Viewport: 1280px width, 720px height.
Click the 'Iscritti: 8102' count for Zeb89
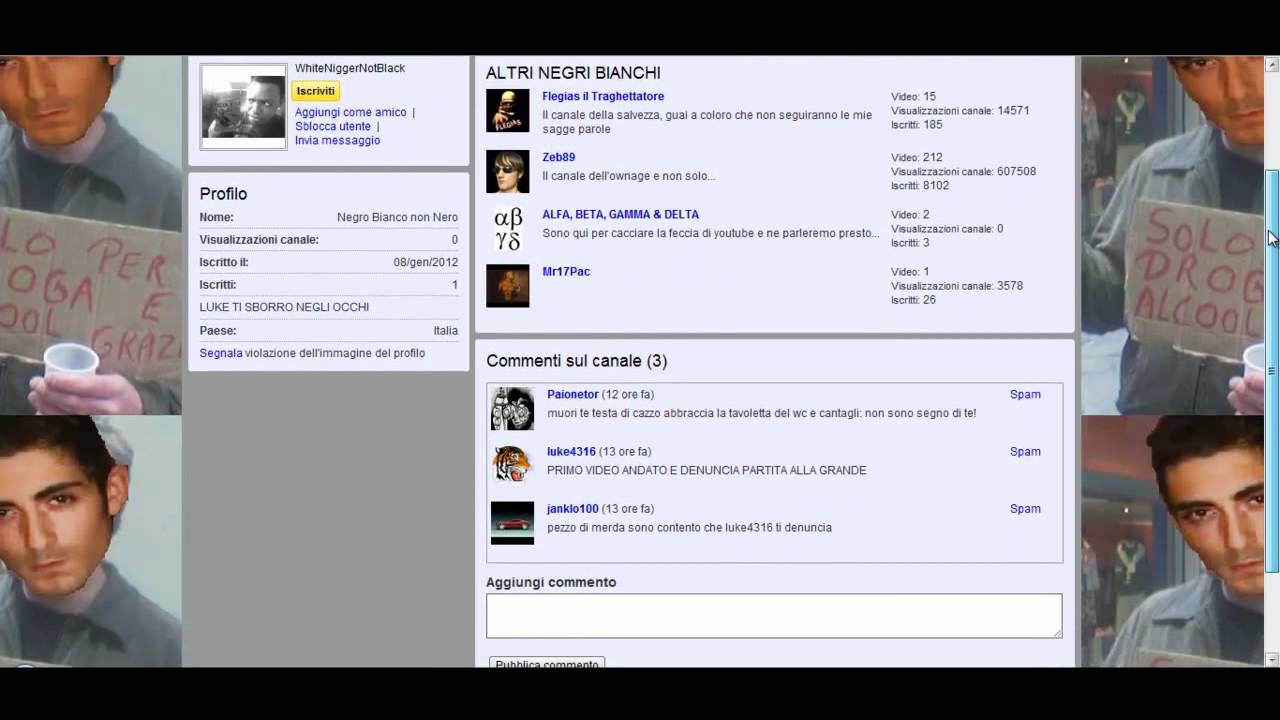tap(920, 186)
